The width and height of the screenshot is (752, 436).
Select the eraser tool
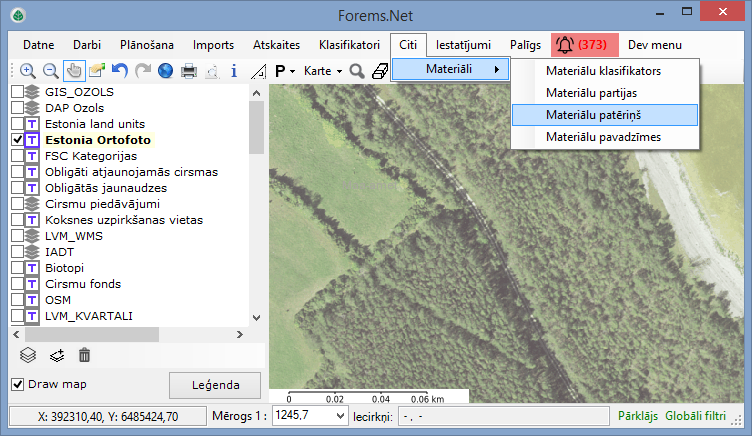click(380, 71)
